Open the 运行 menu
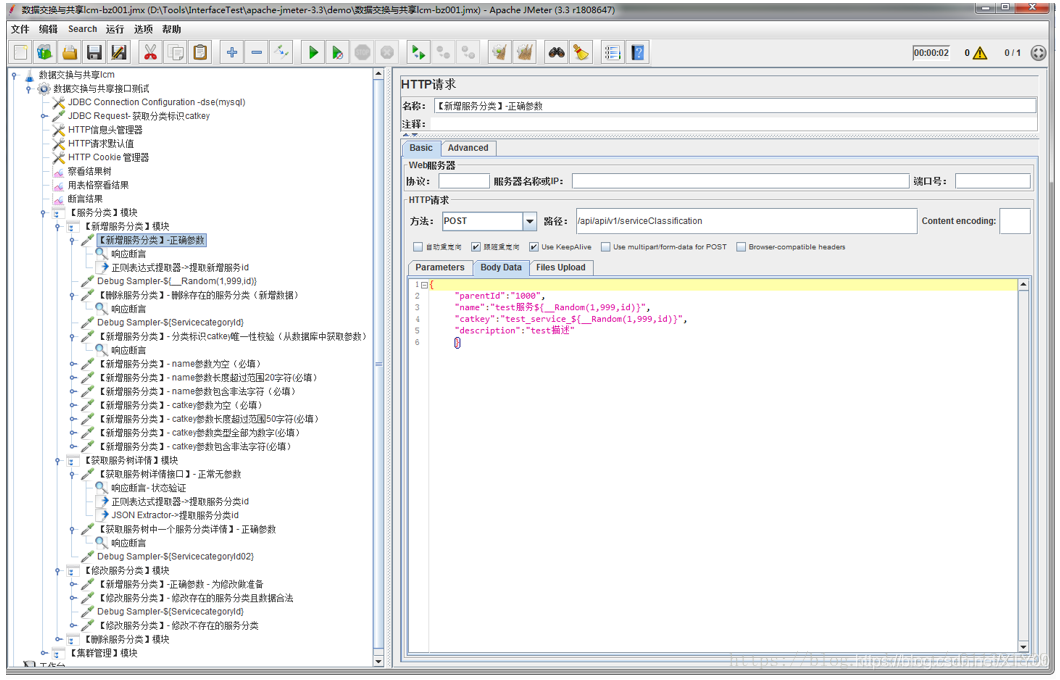Viewport: 1060px width, 680px height. pos(115,29)
